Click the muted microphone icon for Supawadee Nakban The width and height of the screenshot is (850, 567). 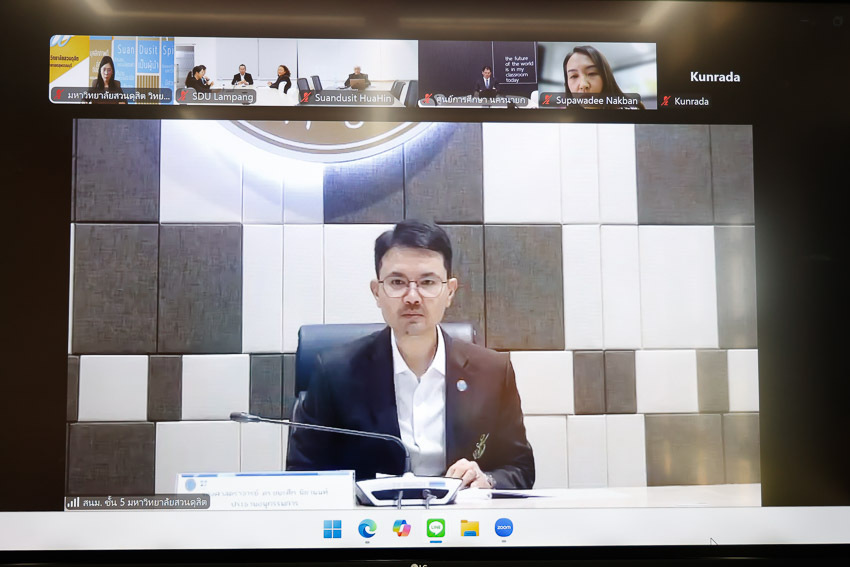[x=548, y=100]
